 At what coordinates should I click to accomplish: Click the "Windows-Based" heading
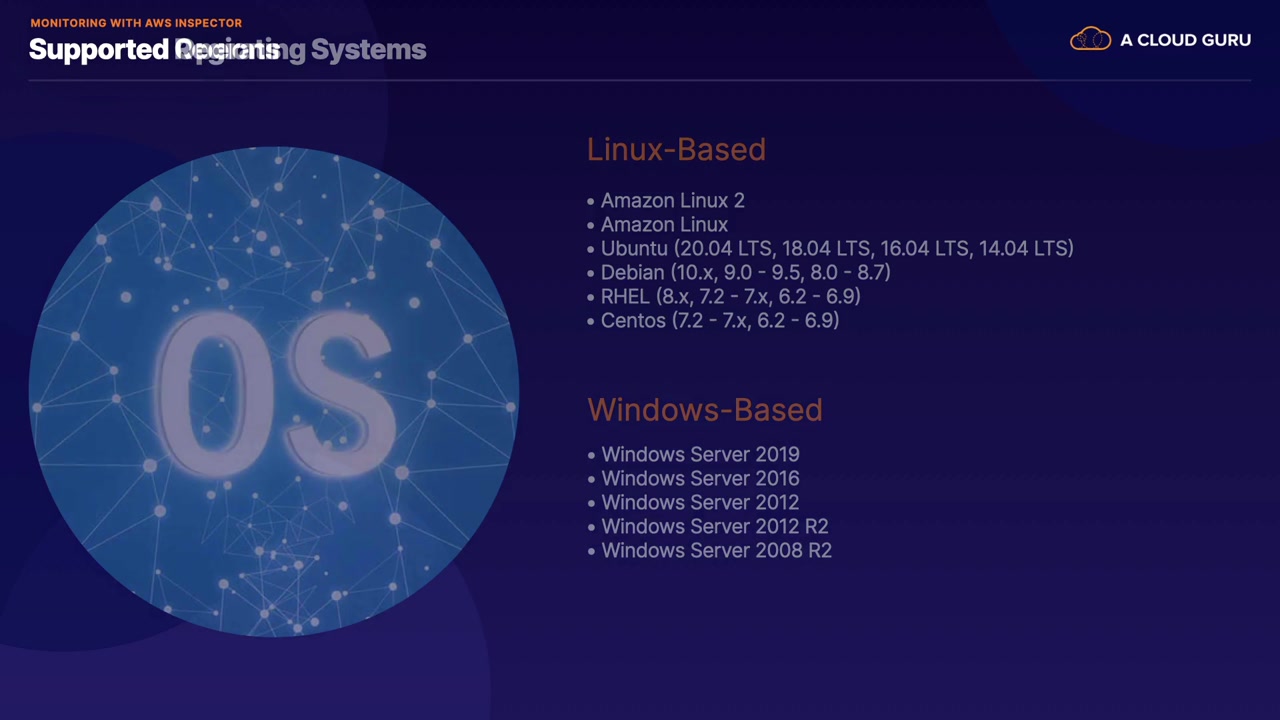click(705, 410)
